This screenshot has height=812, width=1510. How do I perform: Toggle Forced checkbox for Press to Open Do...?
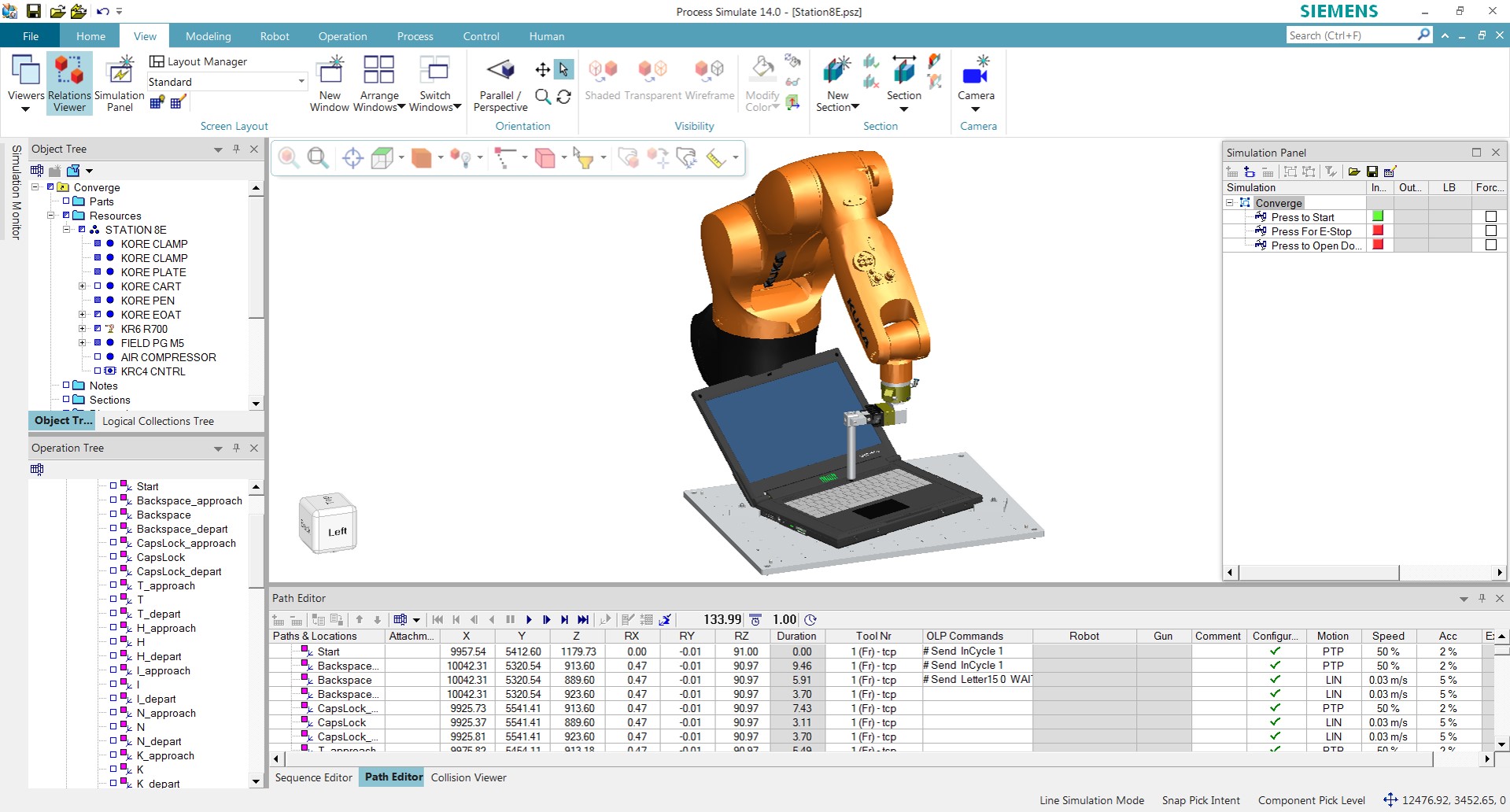coord(1490,245)
